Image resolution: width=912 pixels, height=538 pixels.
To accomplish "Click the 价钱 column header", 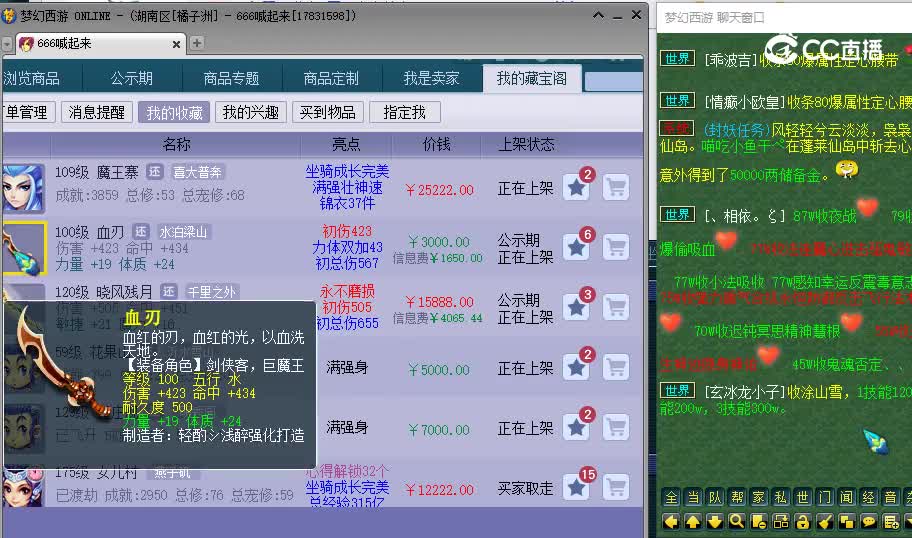I will 436,144.
